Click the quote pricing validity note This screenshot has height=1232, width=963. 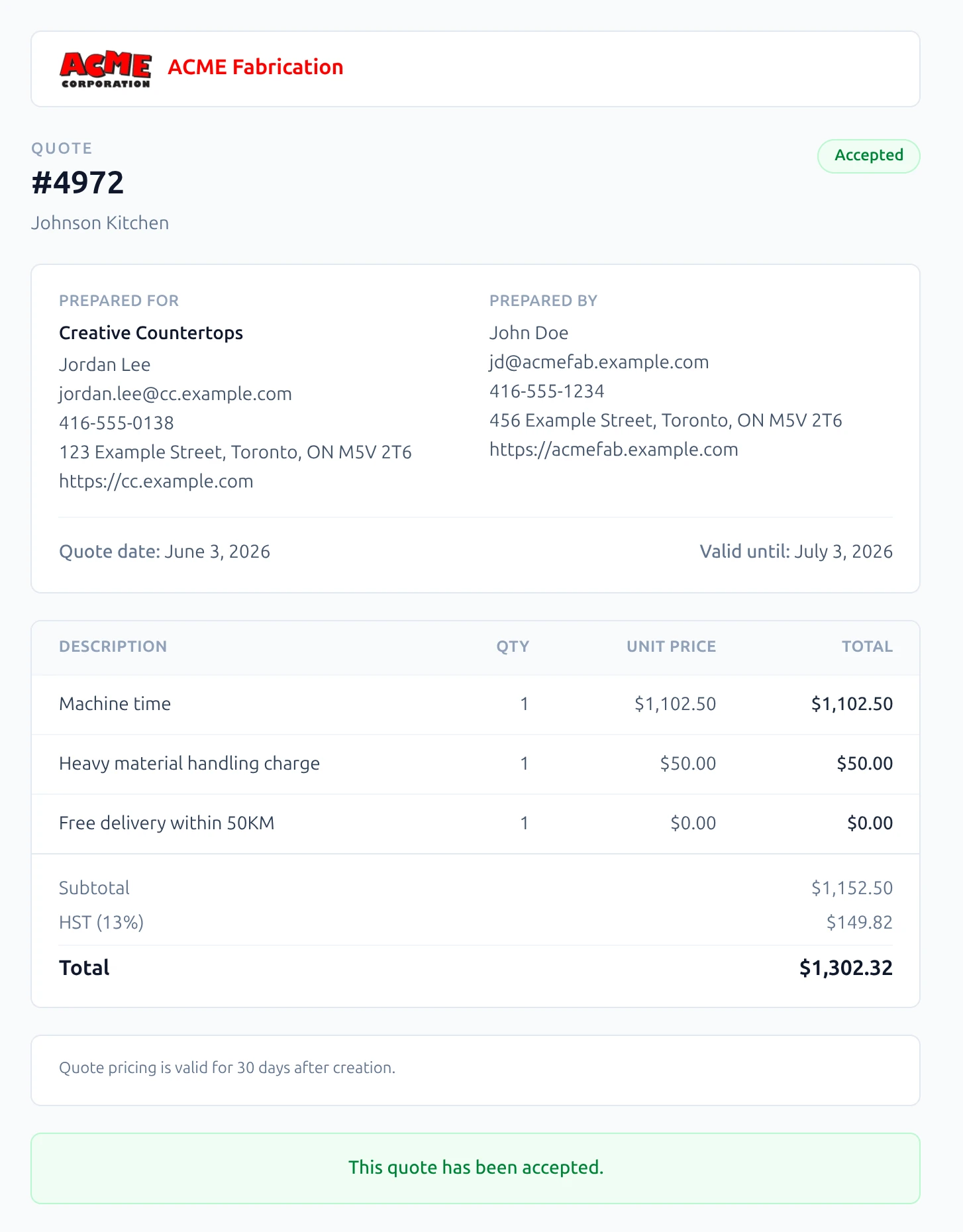227,1068
